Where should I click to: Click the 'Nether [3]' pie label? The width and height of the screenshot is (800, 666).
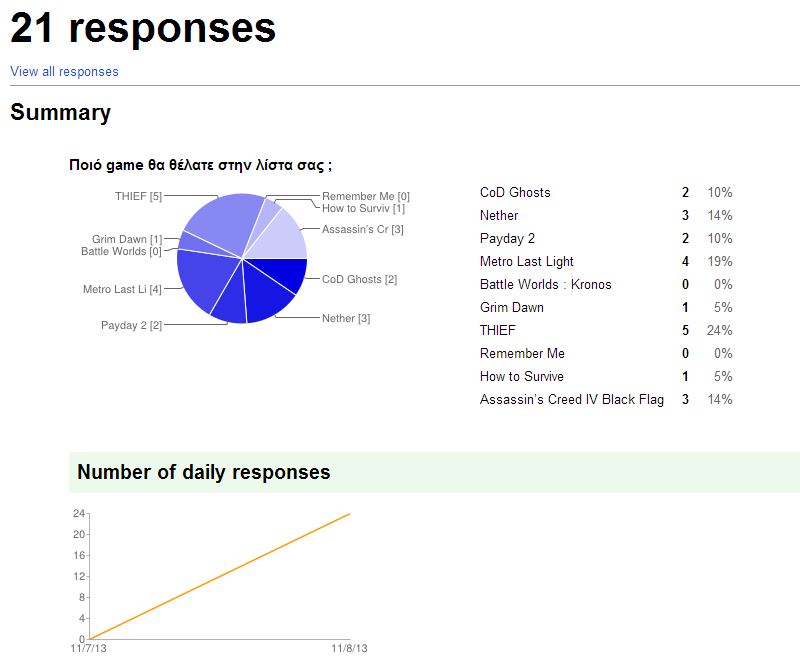(346, 318)
